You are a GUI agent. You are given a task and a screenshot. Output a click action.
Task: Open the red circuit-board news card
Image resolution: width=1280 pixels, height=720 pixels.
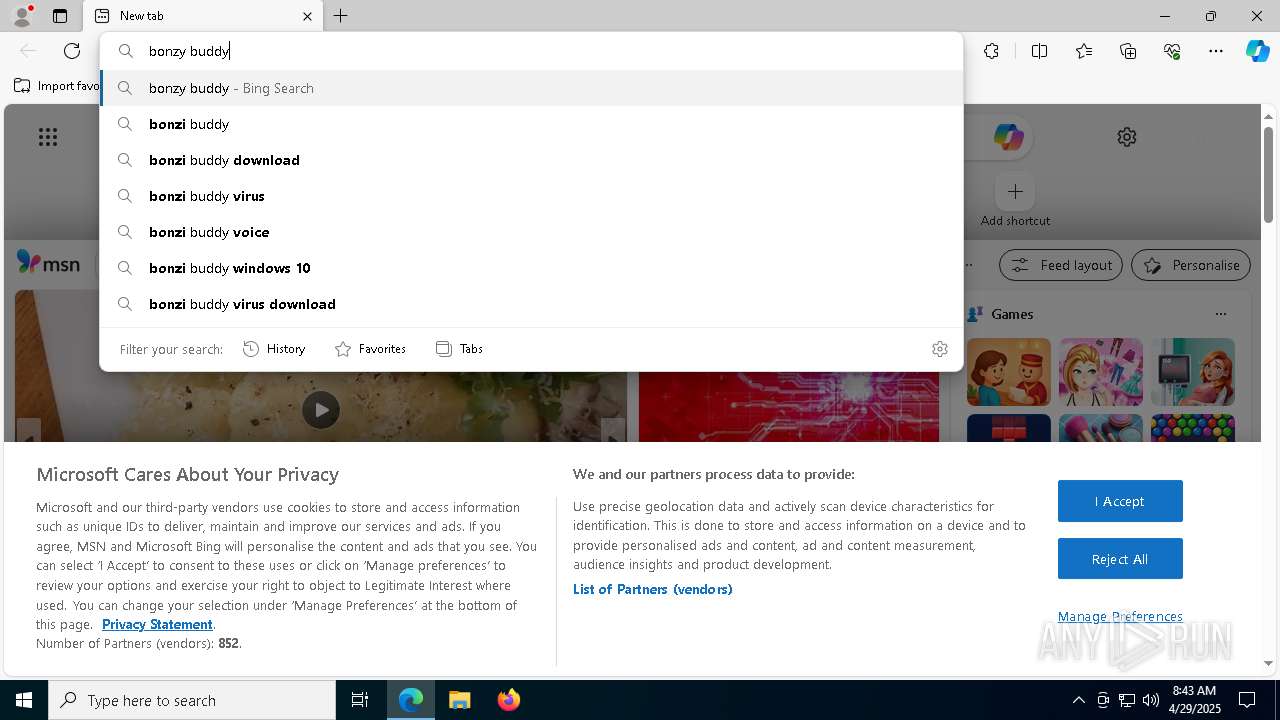[x=789, y=407]
